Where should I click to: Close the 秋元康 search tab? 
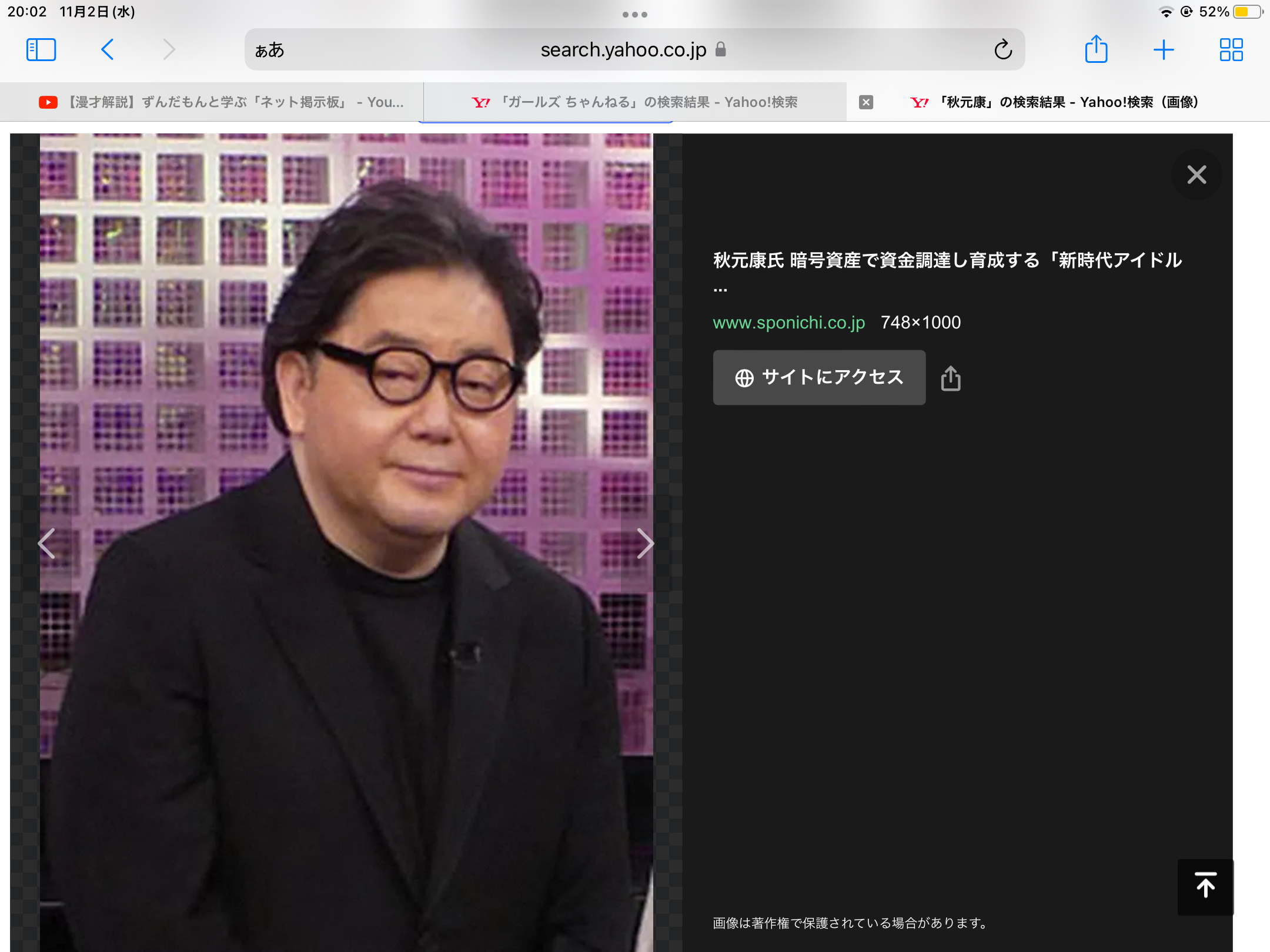pos(865,102)
